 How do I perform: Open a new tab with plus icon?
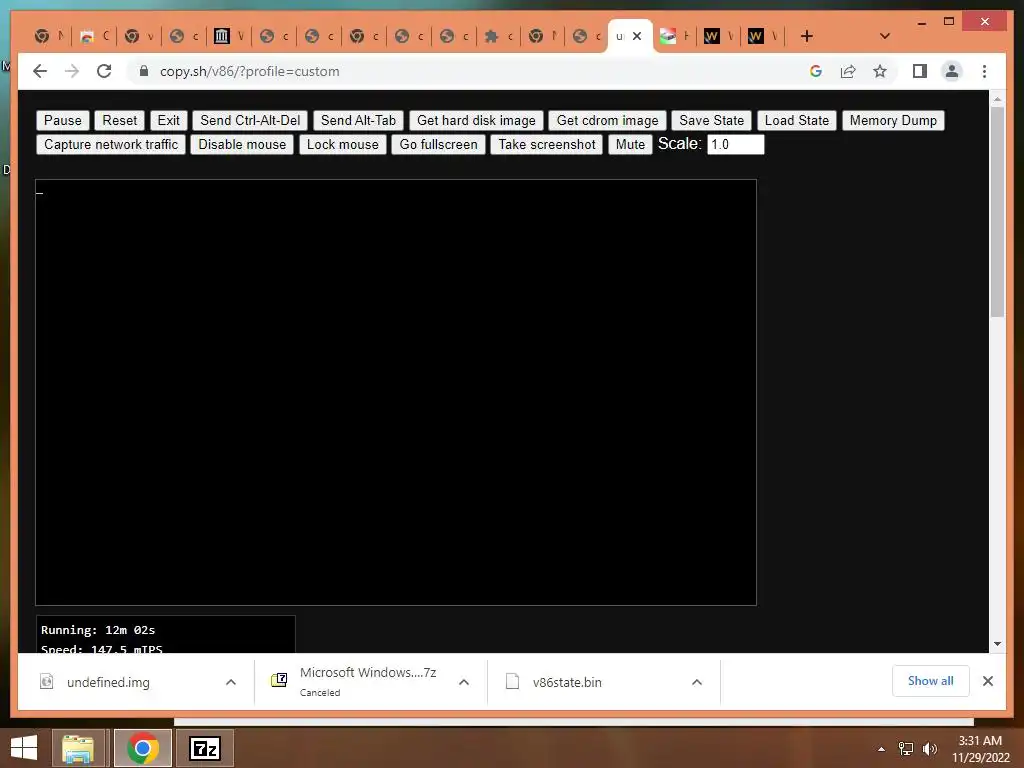[807, 36]
